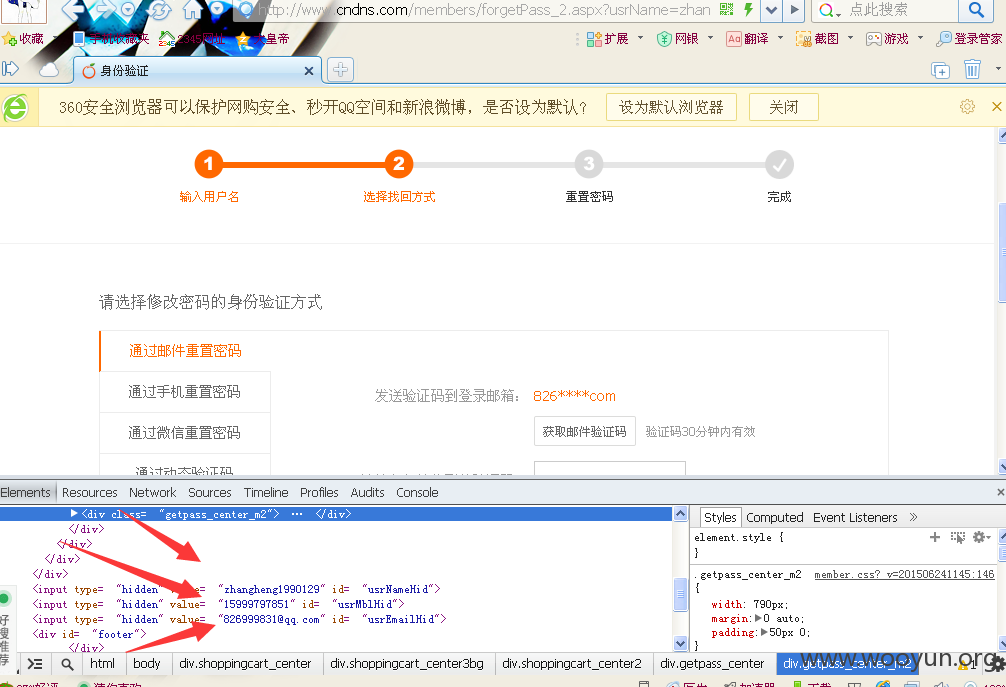This screenshot has width=1006, height=687.
Task: Switch to DevTools Profiles tab
Action: tap(319, 493)
